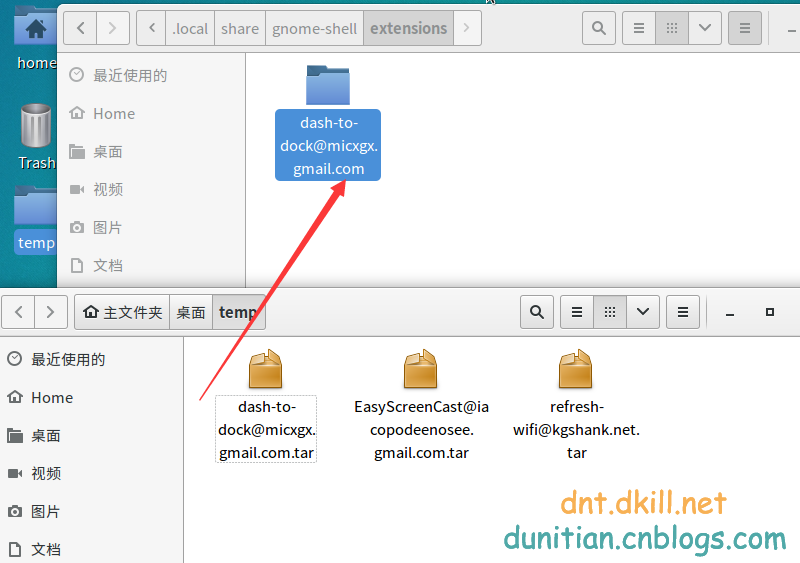The width and height of the screenshot is (800, 563).
Task: Select the dash-to-dock@micxgx.gmail.com folder
Action: (x=328, y=123)
